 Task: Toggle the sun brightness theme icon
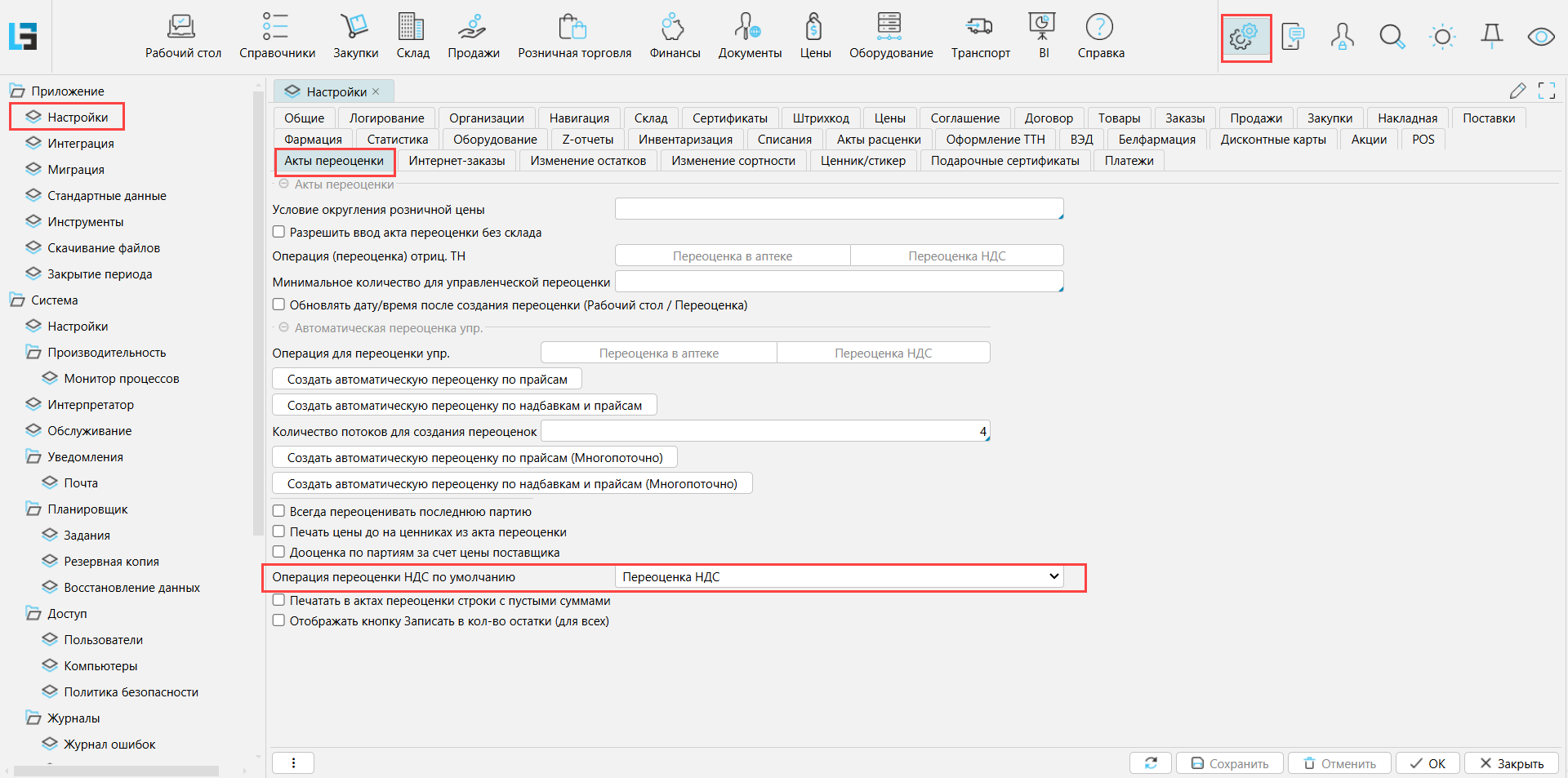(x=1442, y=37)
